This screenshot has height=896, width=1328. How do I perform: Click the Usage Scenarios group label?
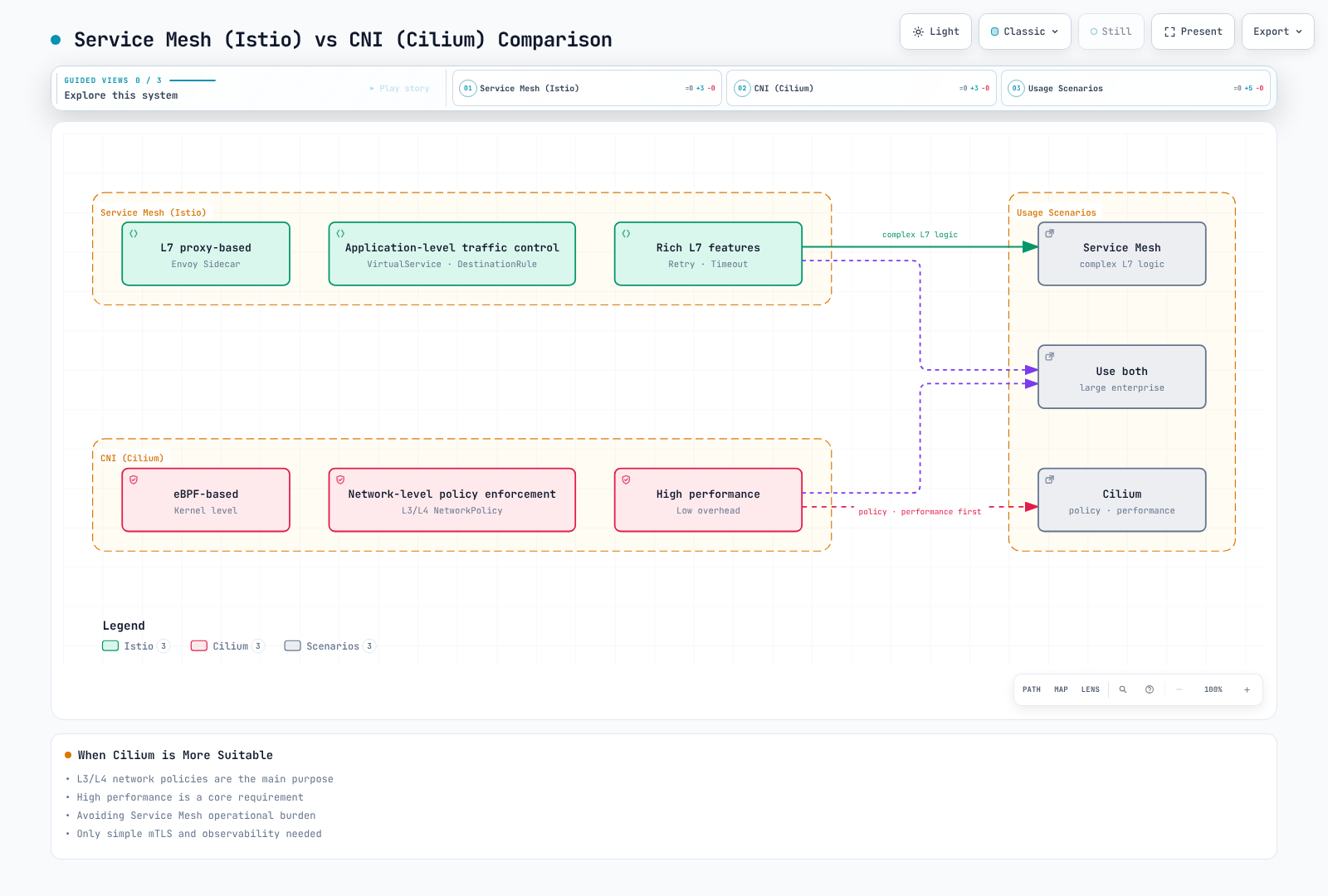1057,212
